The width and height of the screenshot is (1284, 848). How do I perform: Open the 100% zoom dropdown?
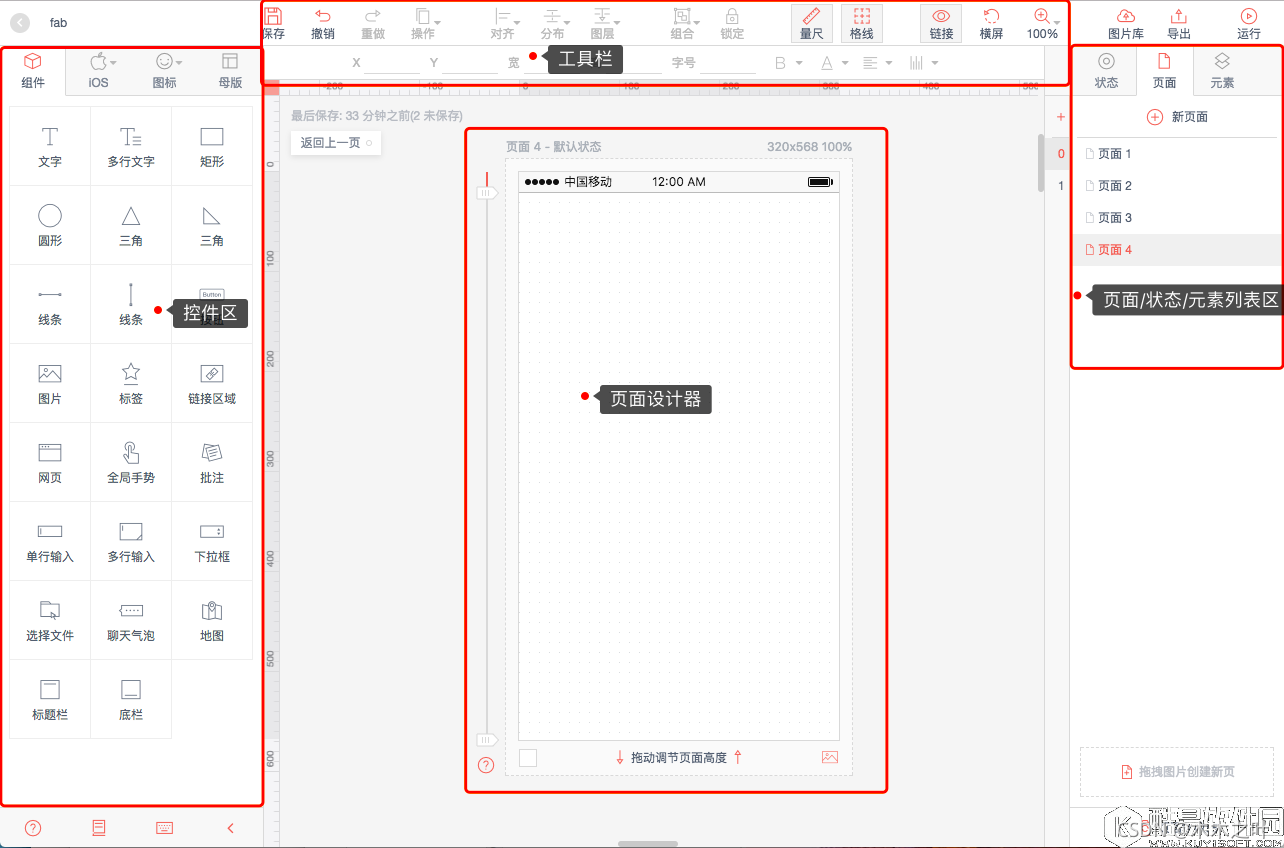(x=1042, y=24)
